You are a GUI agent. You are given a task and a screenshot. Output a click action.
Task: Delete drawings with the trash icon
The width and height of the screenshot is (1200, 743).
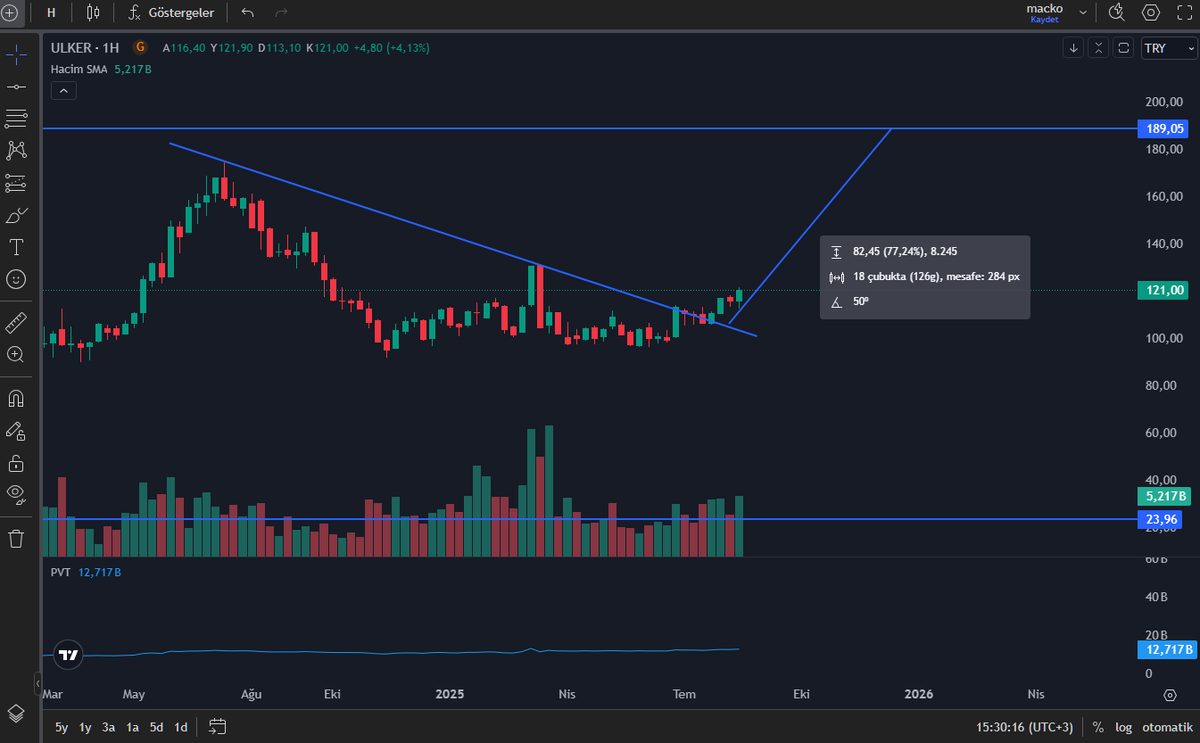coord(15,537)
